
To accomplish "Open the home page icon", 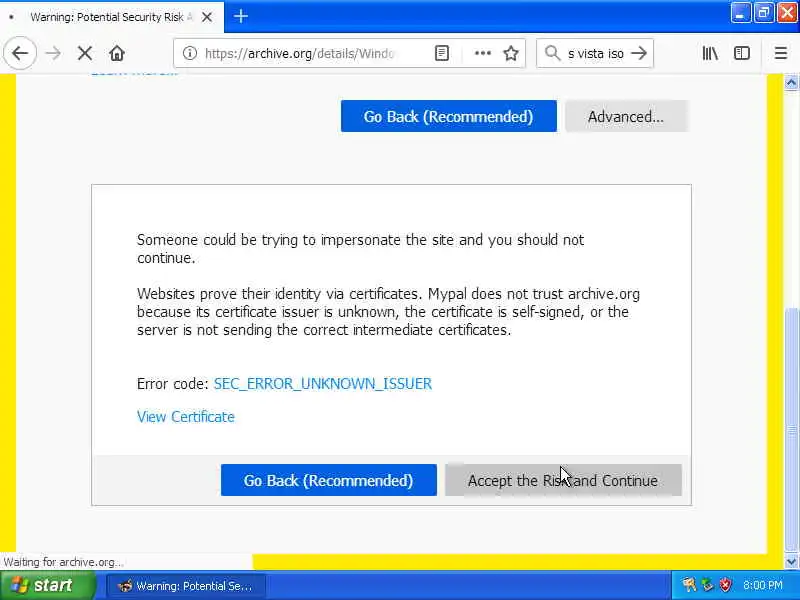I will coord(117,53).
